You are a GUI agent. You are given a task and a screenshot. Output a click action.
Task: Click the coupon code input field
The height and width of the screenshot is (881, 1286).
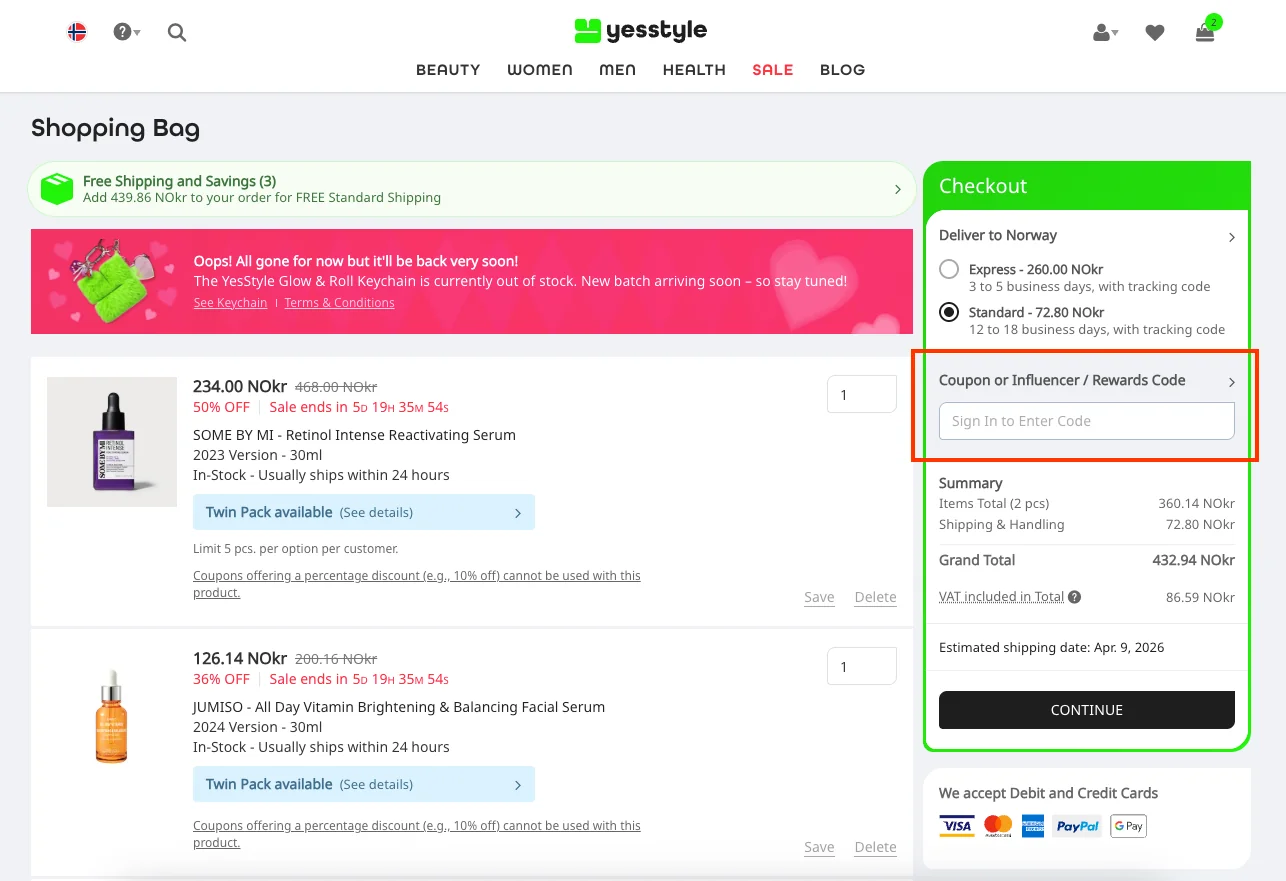click(1086, 421)
